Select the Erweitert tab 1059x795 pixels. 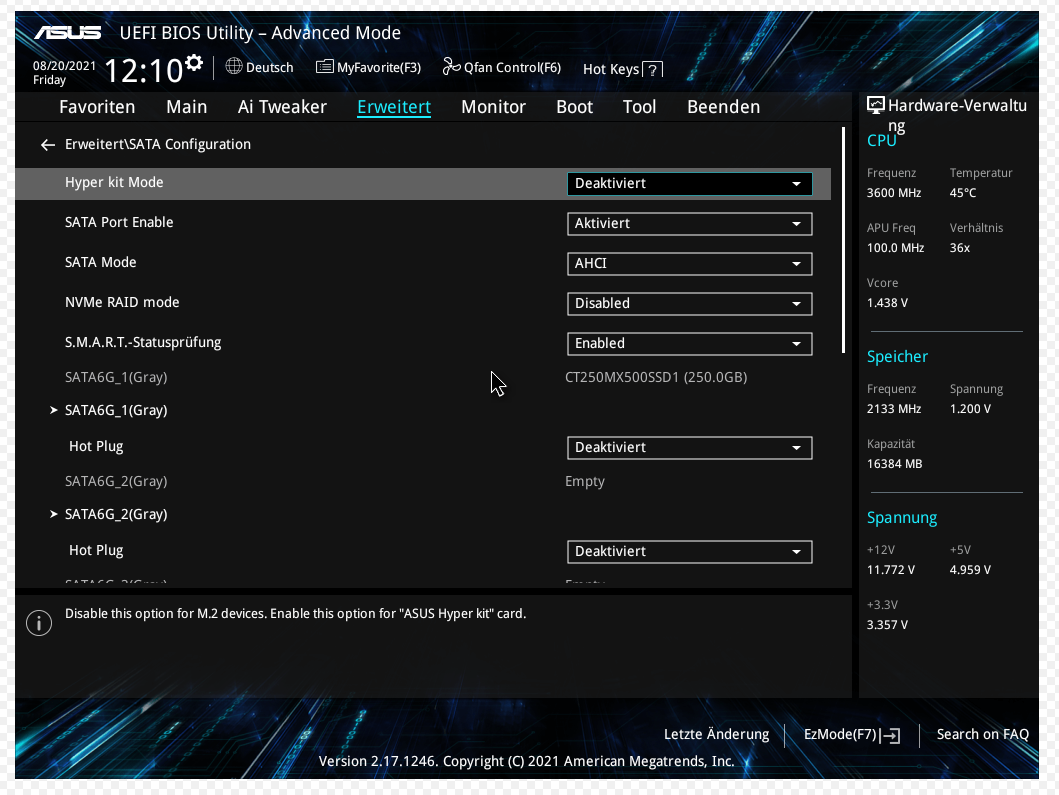point(394,107)
